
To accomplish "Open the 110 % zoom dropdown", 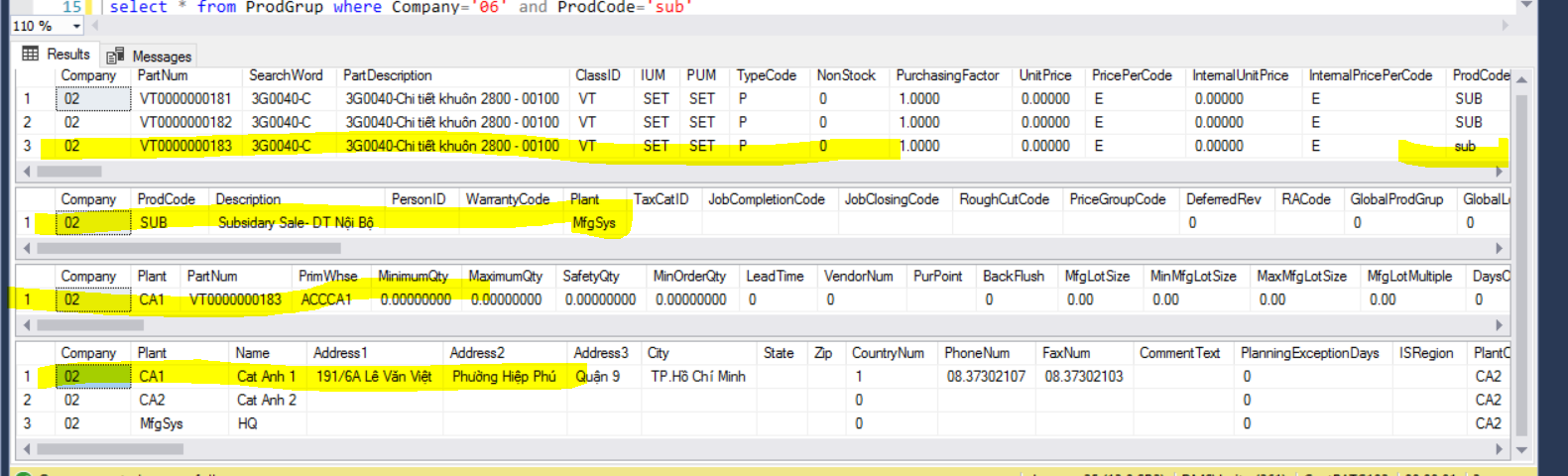I will [x=76, y=26].
